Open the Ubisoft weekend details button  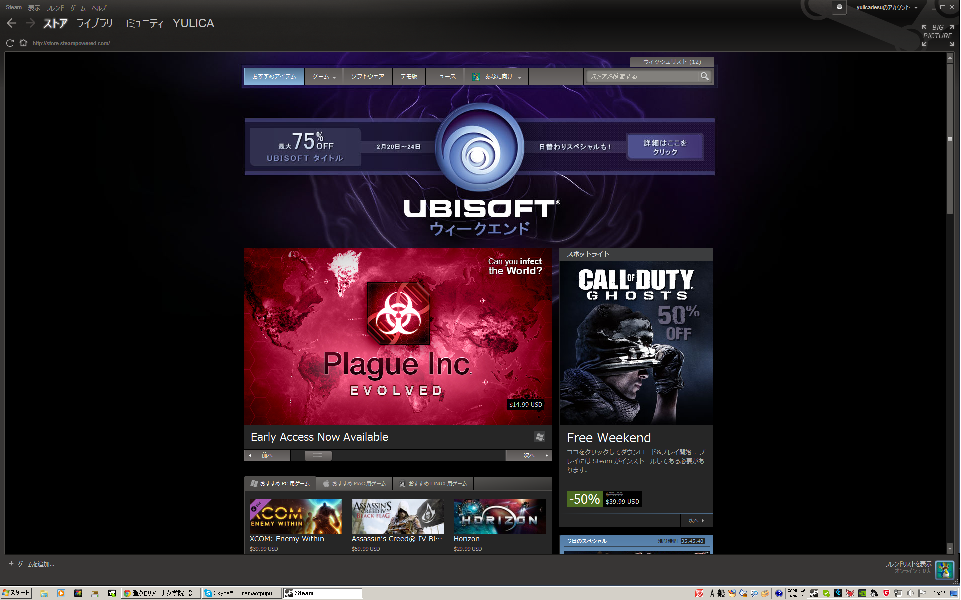click(664, 147)
